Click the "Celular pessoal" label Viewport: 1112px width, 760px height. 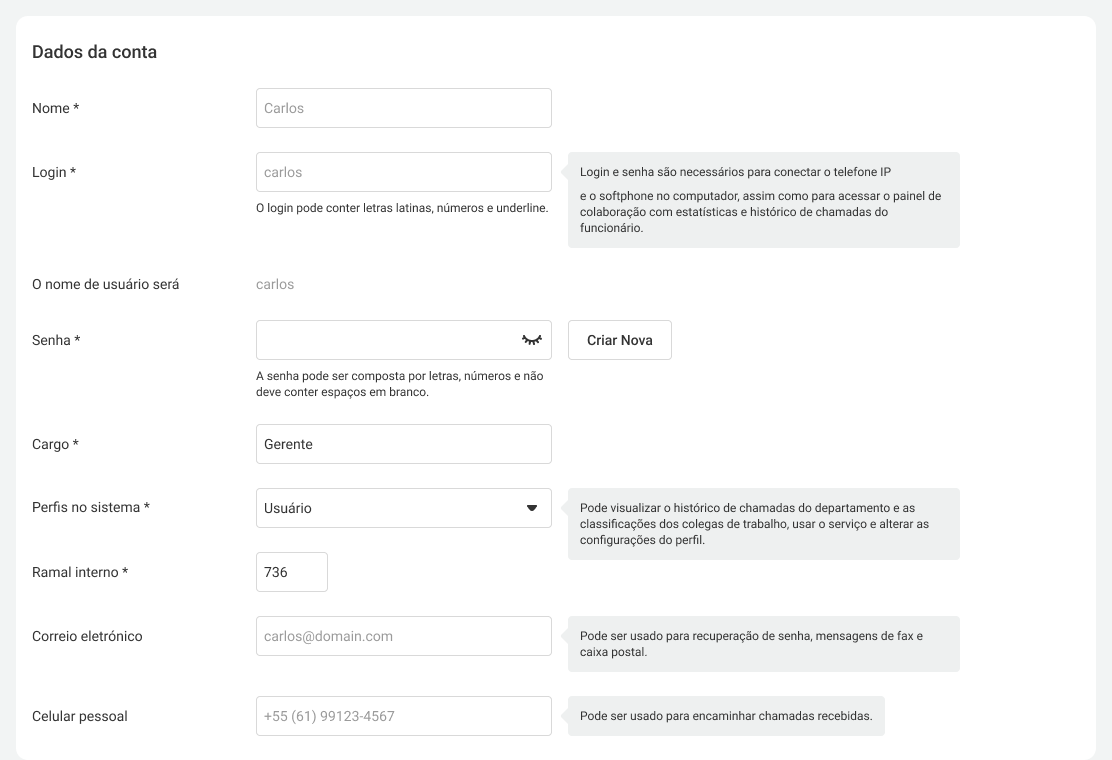tap(80, 716)
